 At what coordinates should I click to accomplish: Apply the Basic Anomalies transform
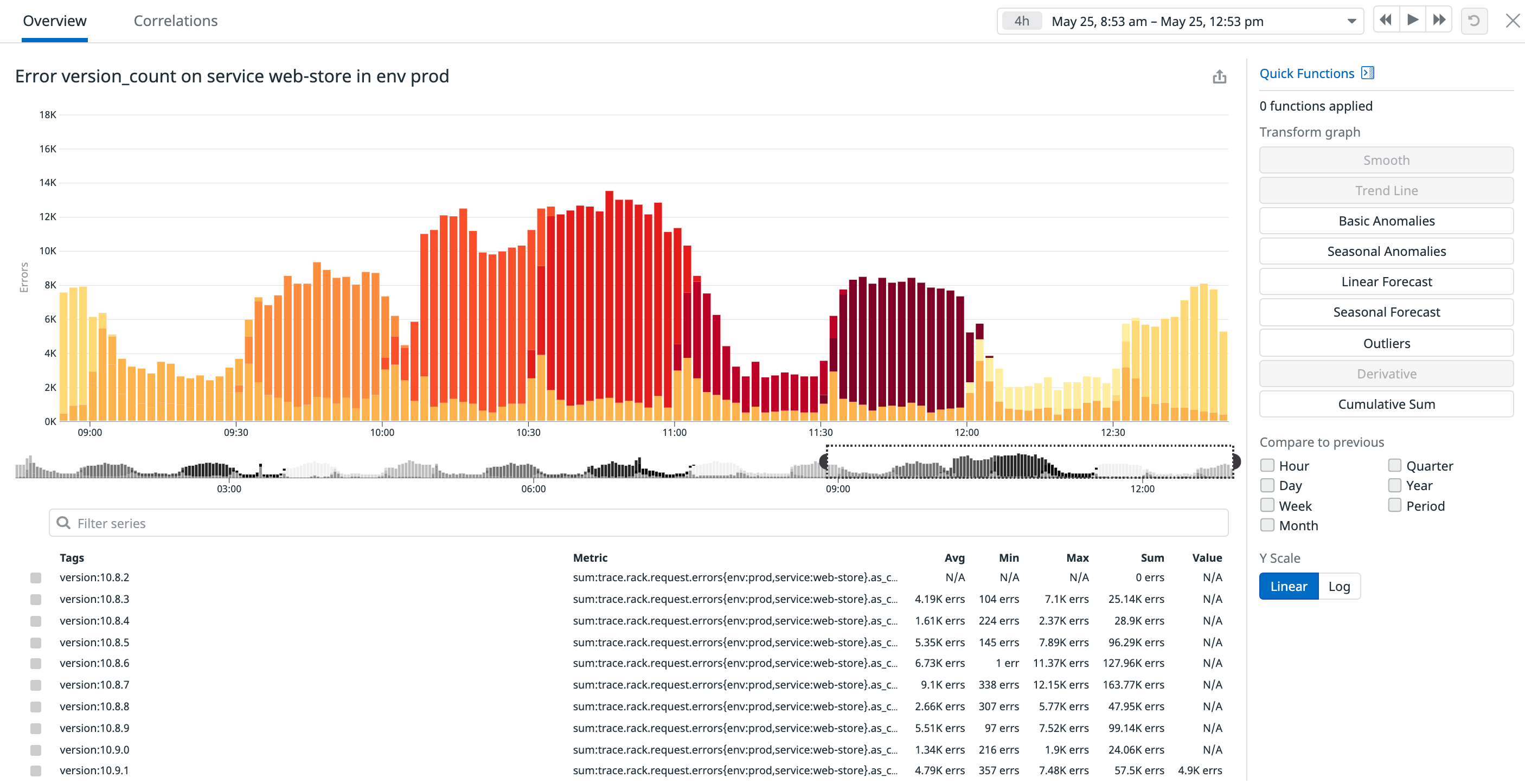[x=1386, y=220]
